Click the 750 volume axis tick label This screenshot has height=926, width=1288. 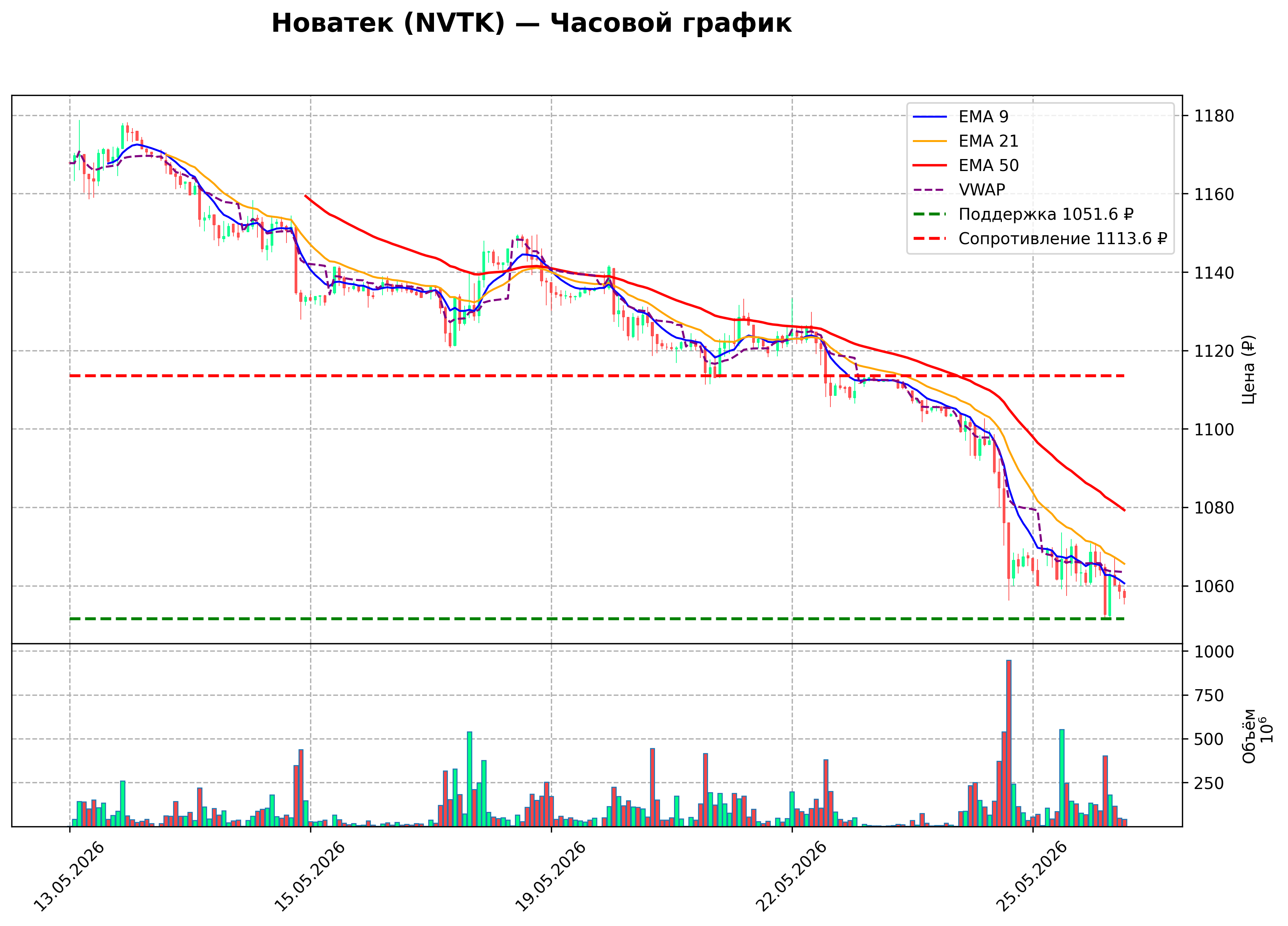(1209, 695)
